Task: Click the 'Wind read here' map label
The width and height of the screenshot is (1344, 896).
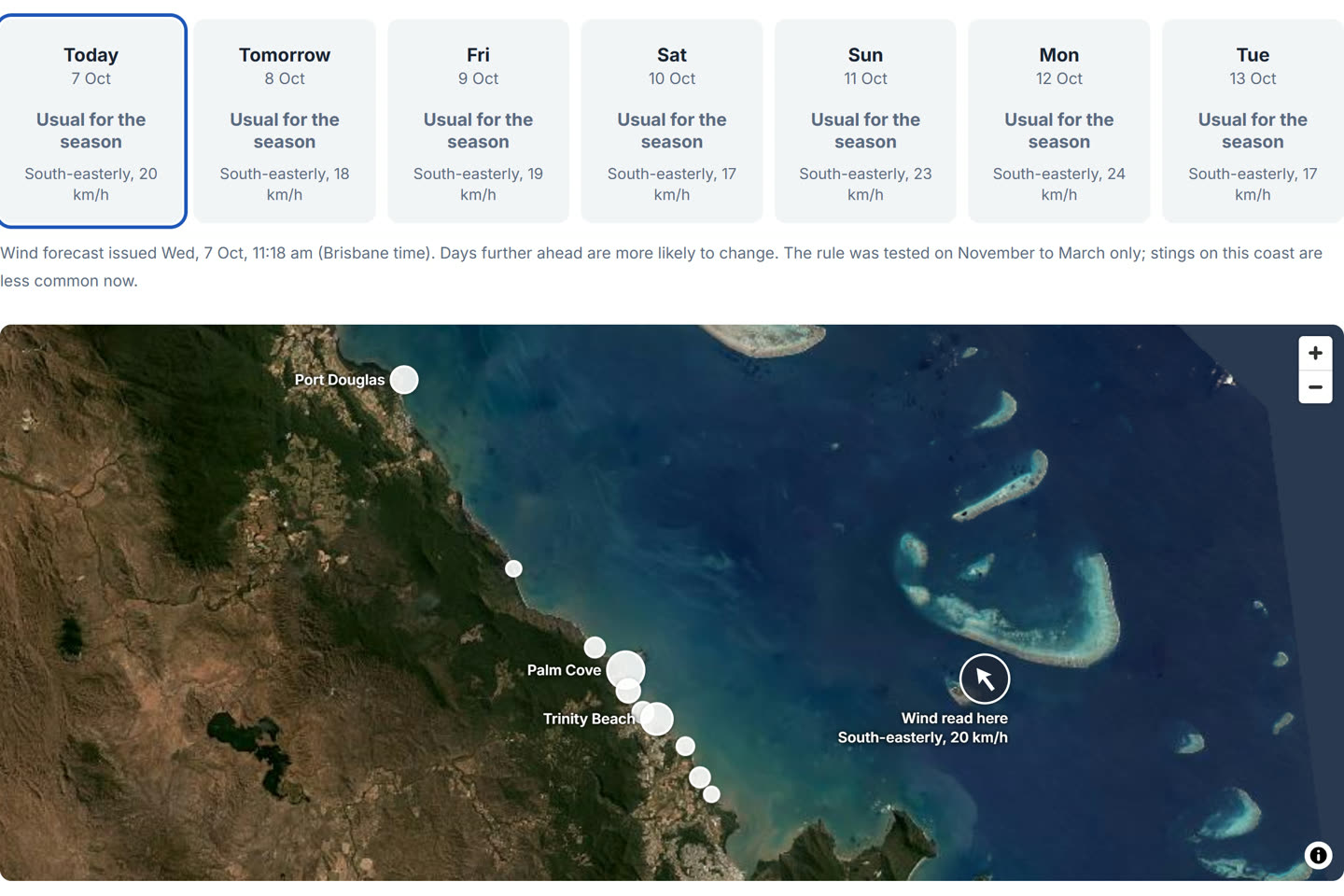Action: pos(954,719)
